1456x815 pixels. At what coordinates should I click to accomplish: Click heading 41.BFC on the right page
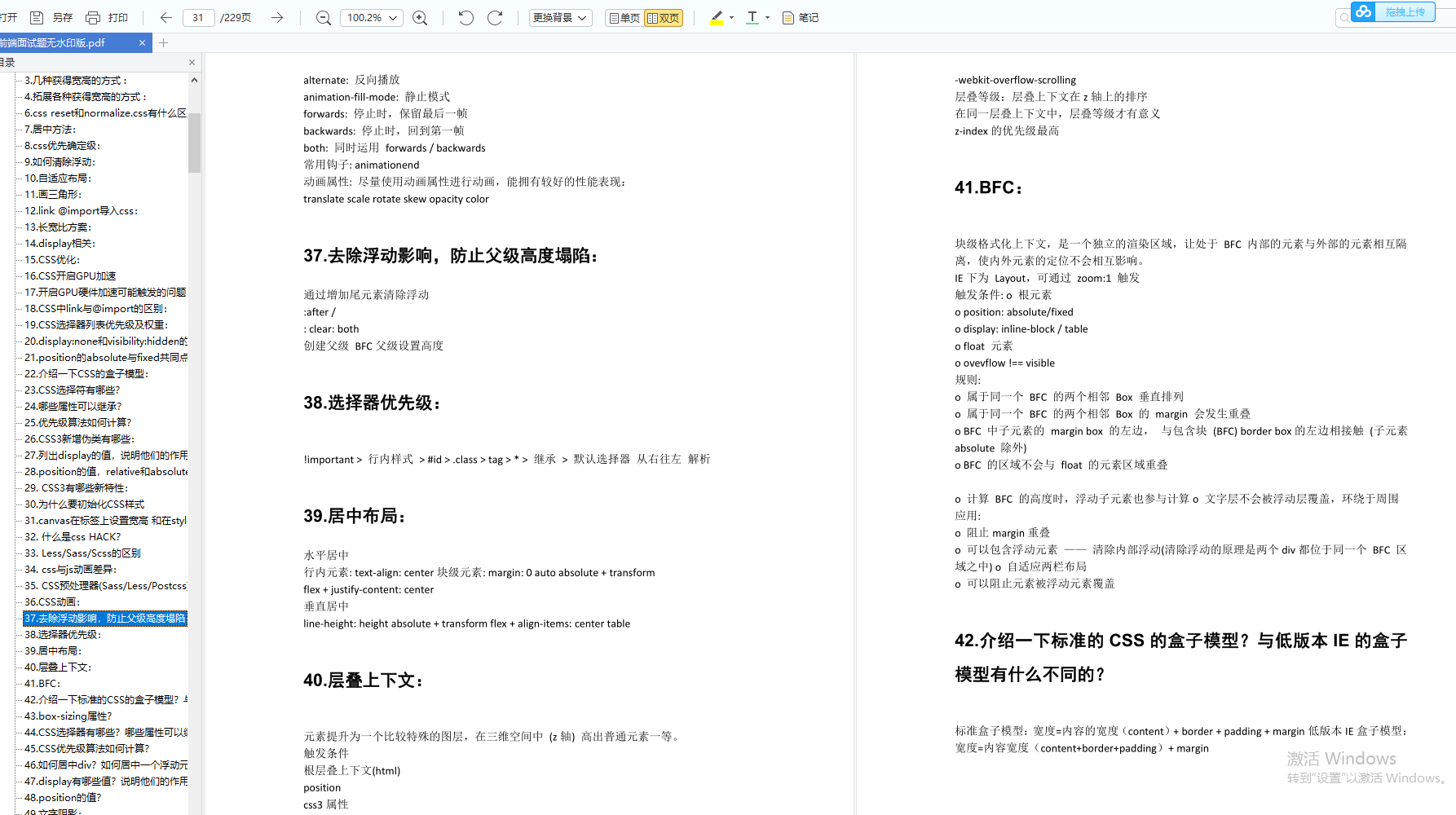[x=988, y=187]
